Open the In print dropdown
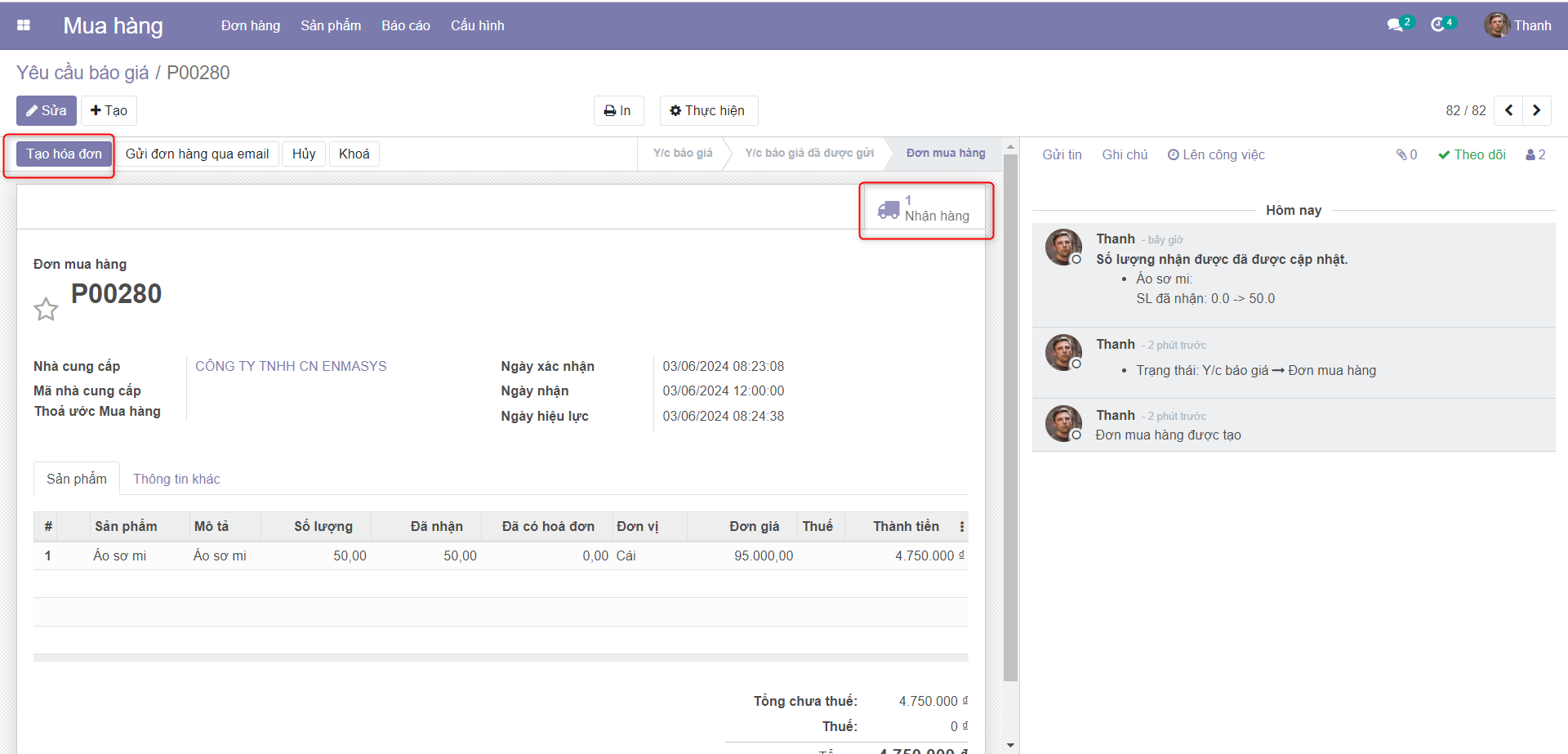This screenshot has height=754, width=1568. point(618,110)
